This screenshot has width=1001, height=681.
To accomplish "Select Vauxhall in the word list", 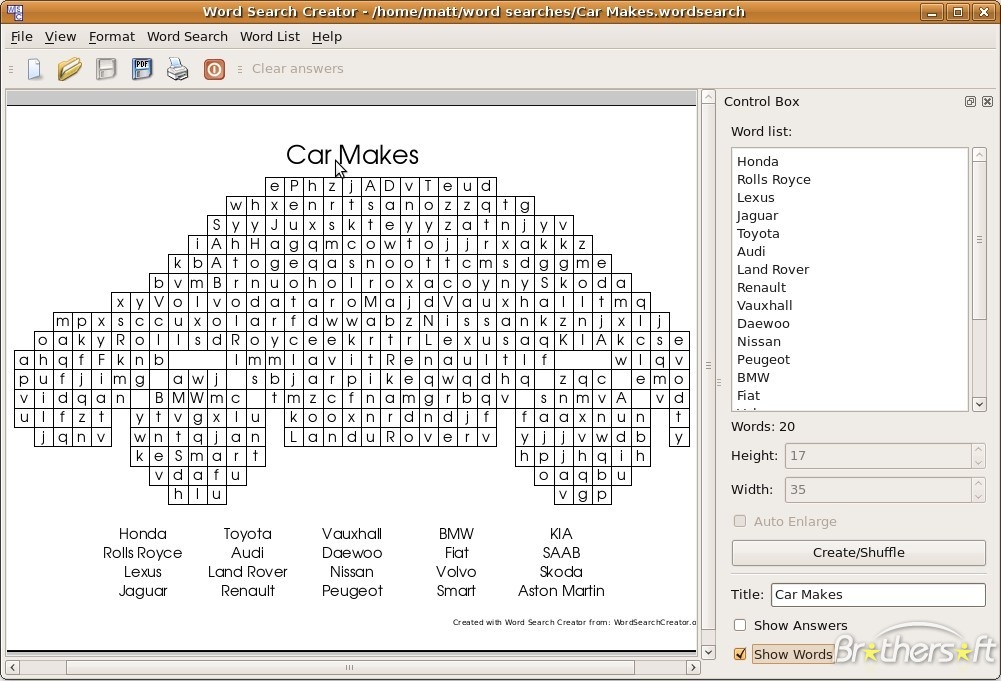I will [x=764, y=305].
